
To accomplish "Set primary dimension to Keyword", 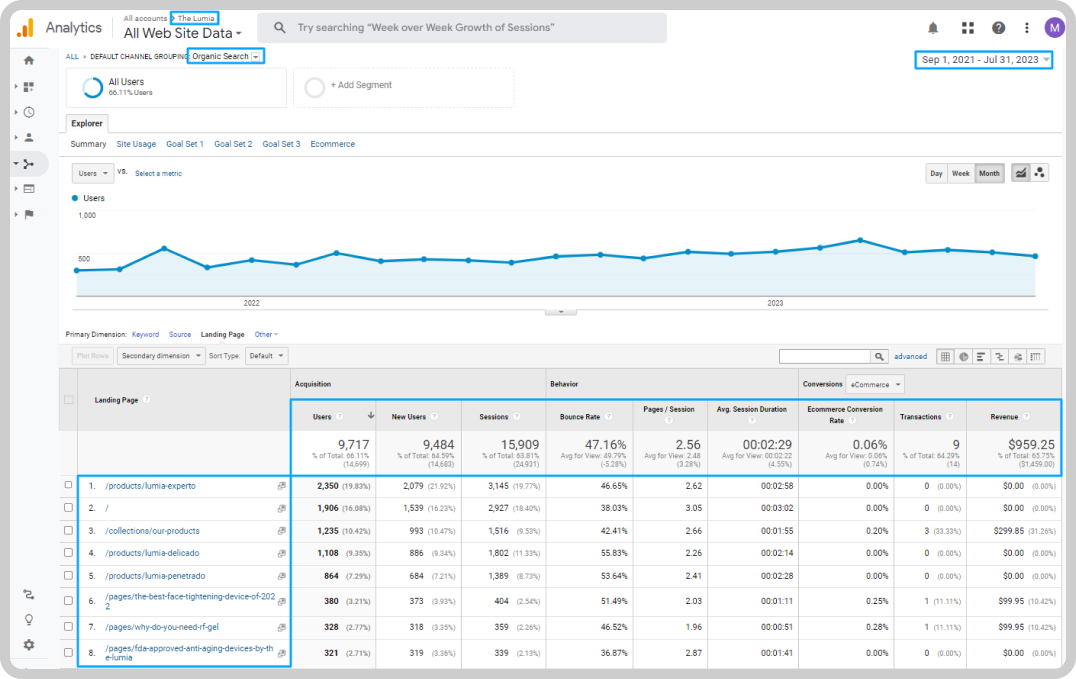I will (145, 334).
